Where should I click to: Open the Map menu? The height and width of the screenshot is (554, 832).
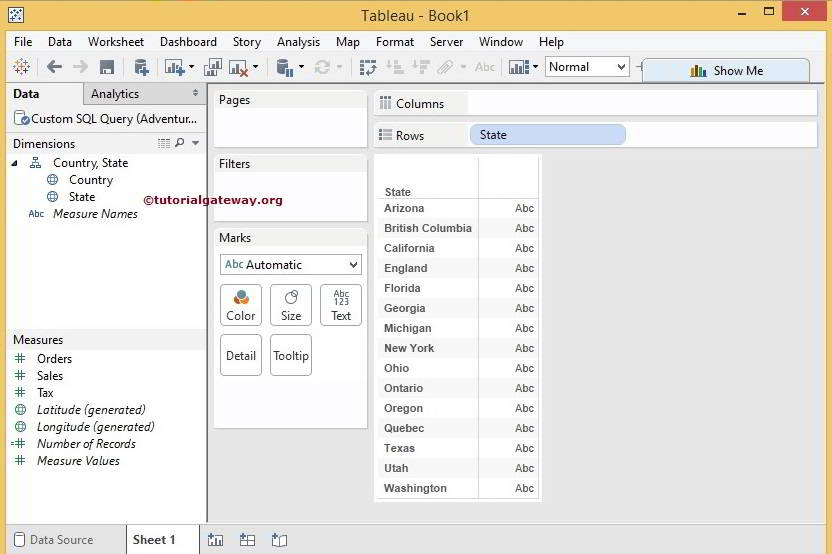pos(348,42)
